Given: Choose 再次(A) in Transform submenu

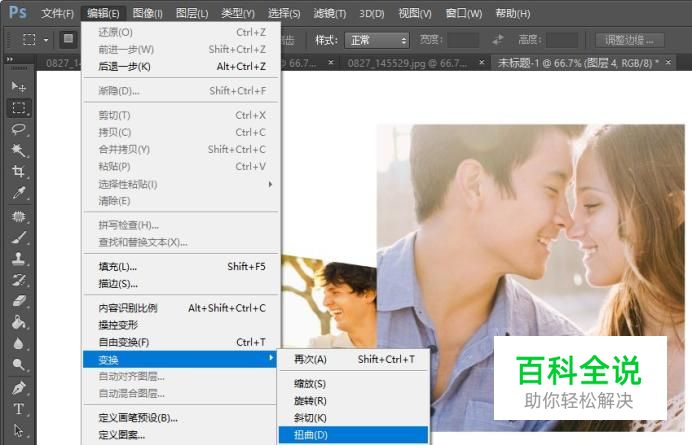Looking at the screenshot, I should [354, 359].
